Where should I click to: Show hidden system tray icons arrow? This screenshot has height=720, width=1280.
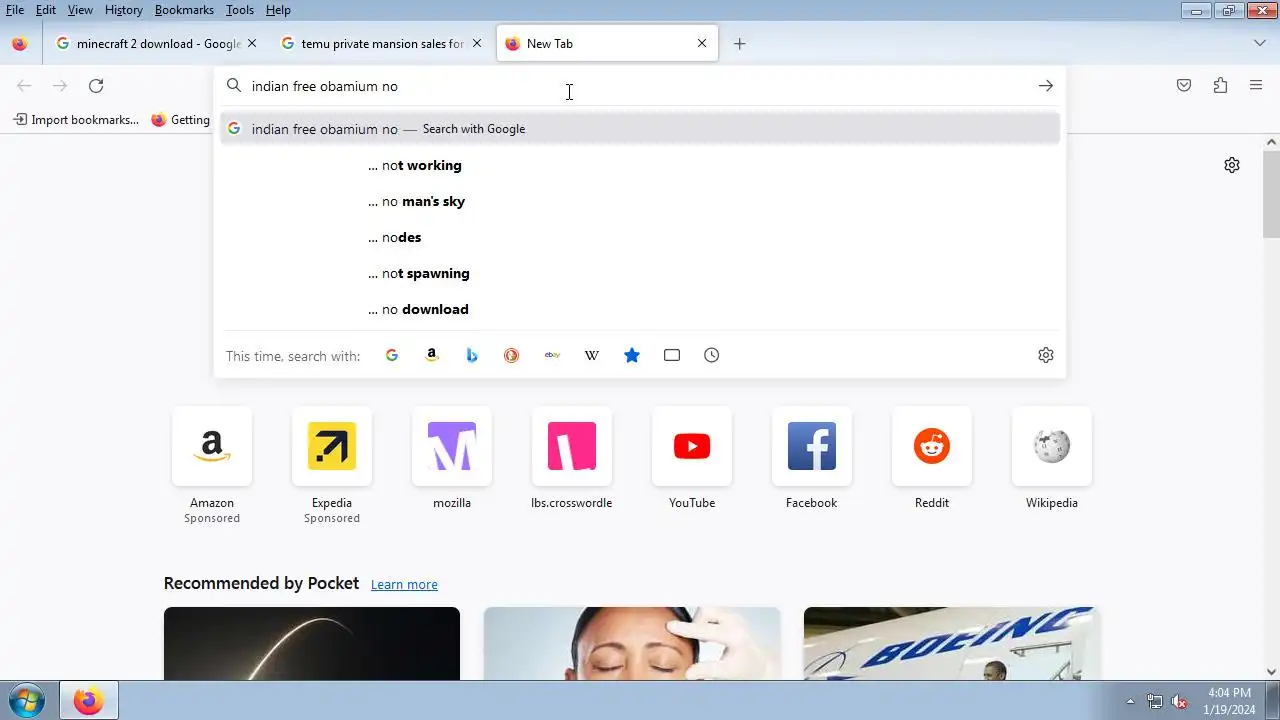click(1131, 702)
